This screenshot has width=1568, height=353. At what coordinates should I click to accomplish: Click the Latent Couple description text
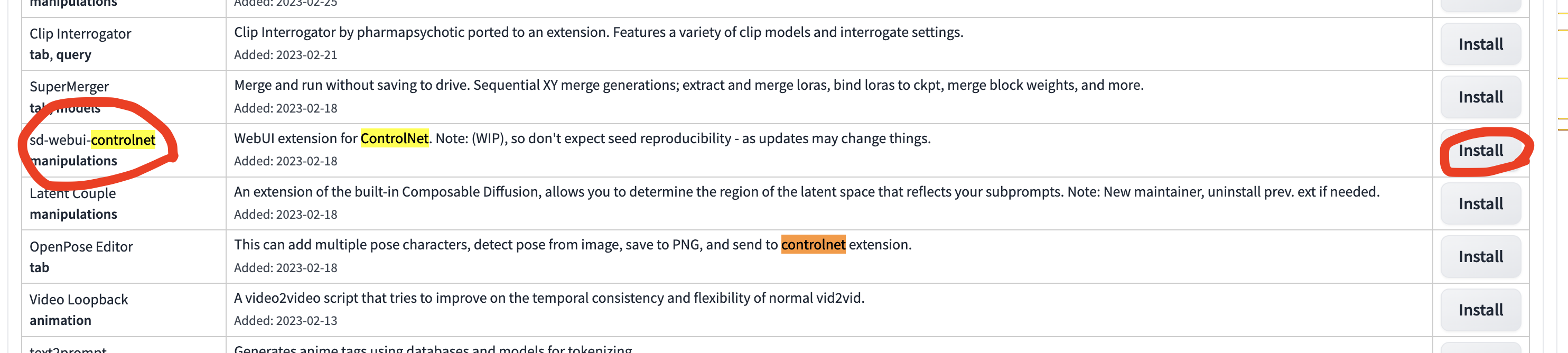[x=806, y=192]
